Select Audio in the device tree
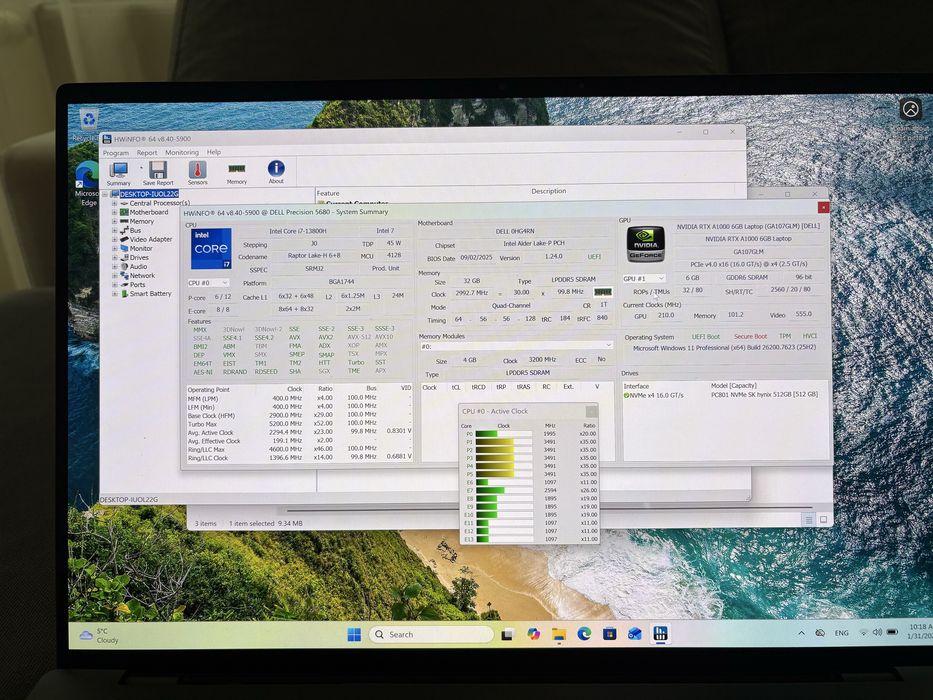933x700 pixels. click(x=138, y=267)
